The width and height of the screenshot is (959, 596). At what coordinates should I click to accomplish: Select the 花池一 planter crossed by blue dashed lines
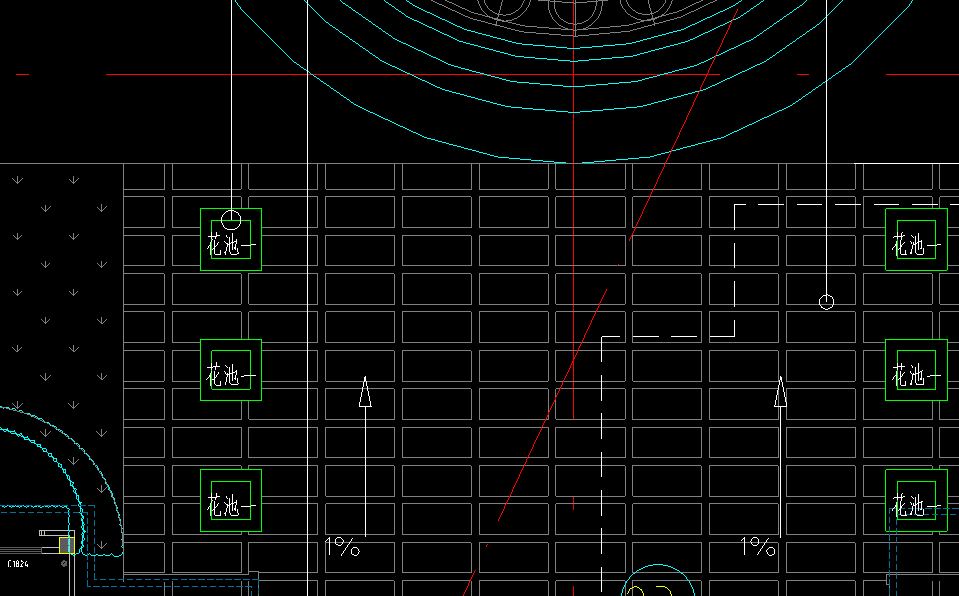[916, 501]
